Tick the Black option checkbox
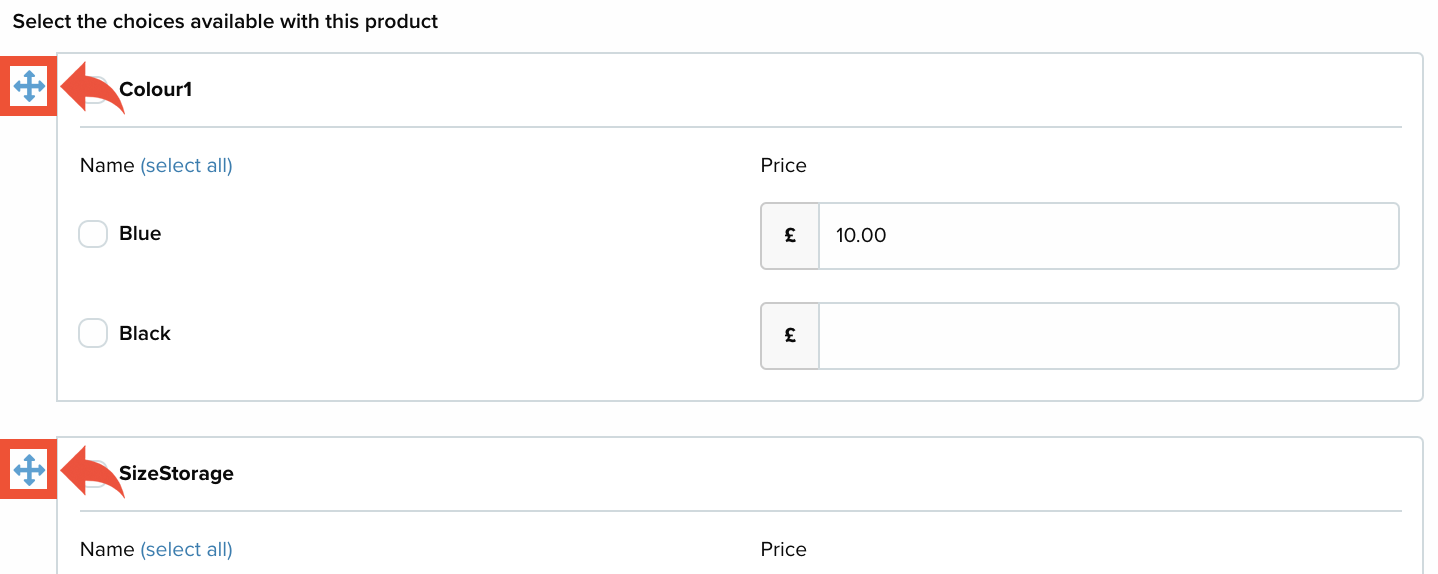 (x=93, y=334)
